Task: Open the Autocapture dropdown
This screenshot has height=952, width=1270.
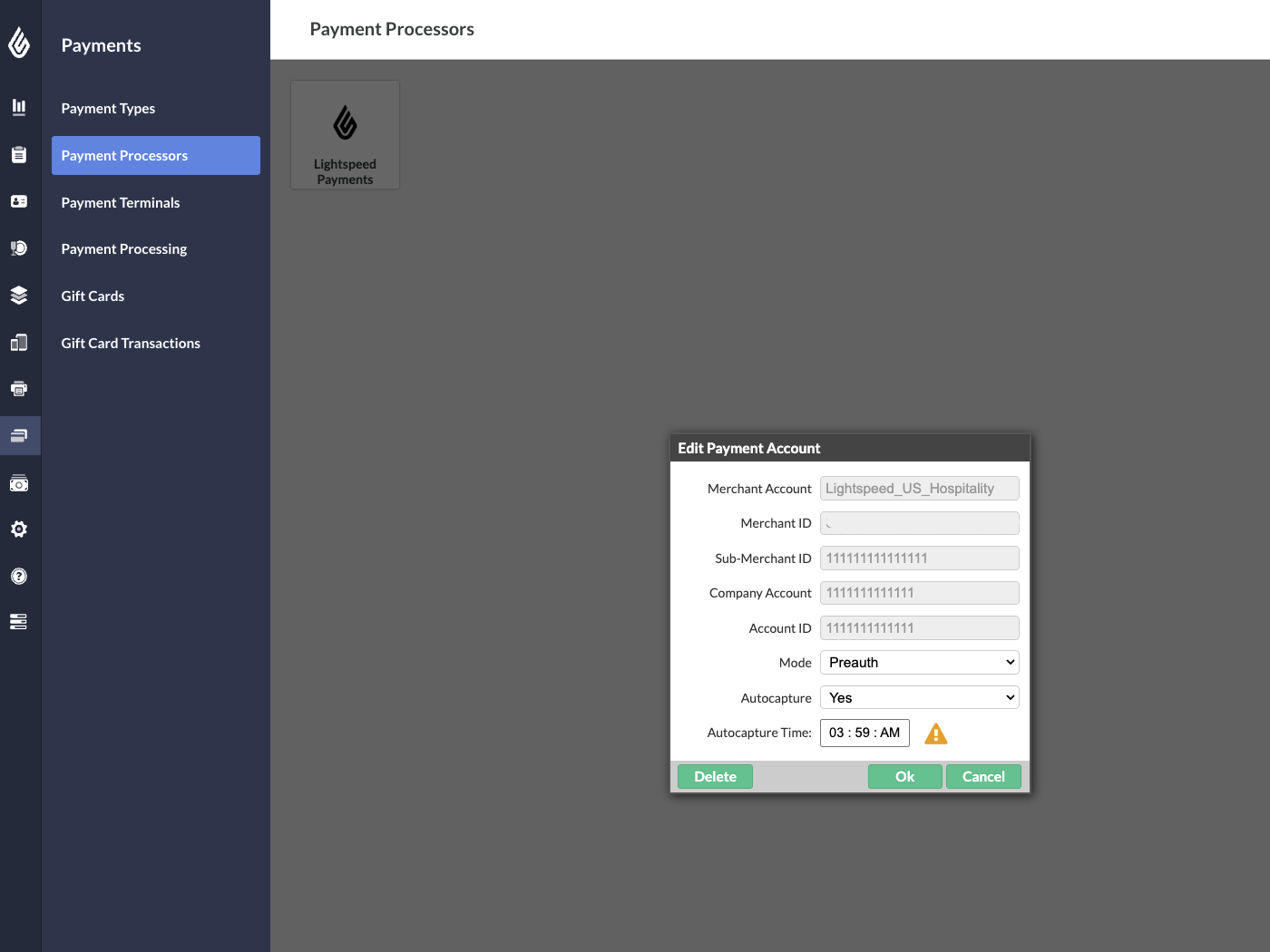Action: 919,697
